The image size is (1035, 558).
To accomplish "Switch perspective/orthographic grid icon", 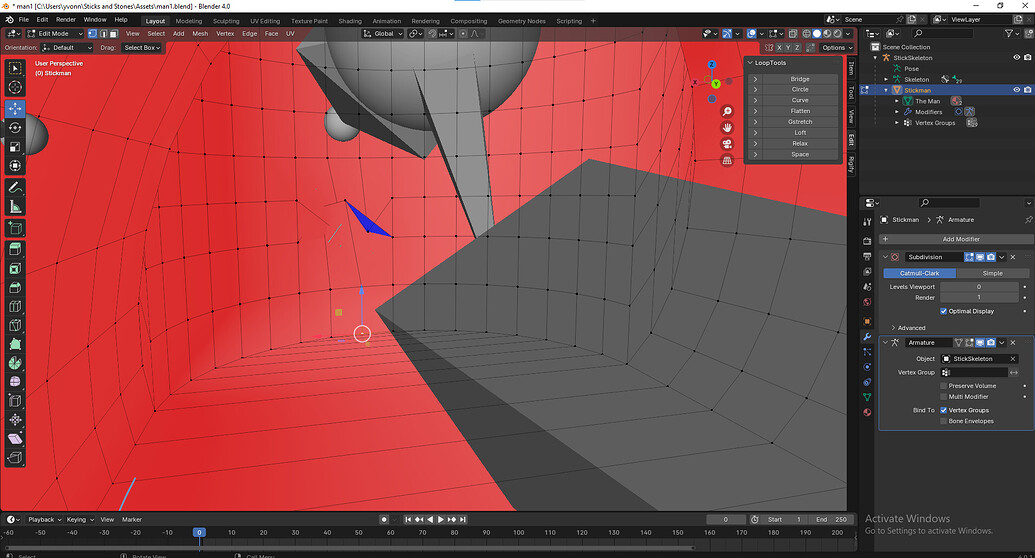I will coord(727,160).
